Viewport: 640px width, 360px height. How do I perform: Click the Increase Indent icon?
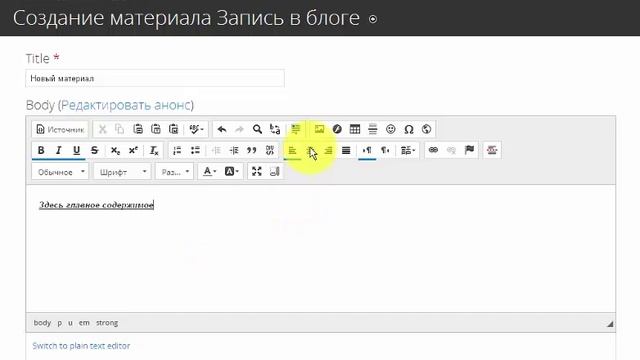tap(234, 150)
